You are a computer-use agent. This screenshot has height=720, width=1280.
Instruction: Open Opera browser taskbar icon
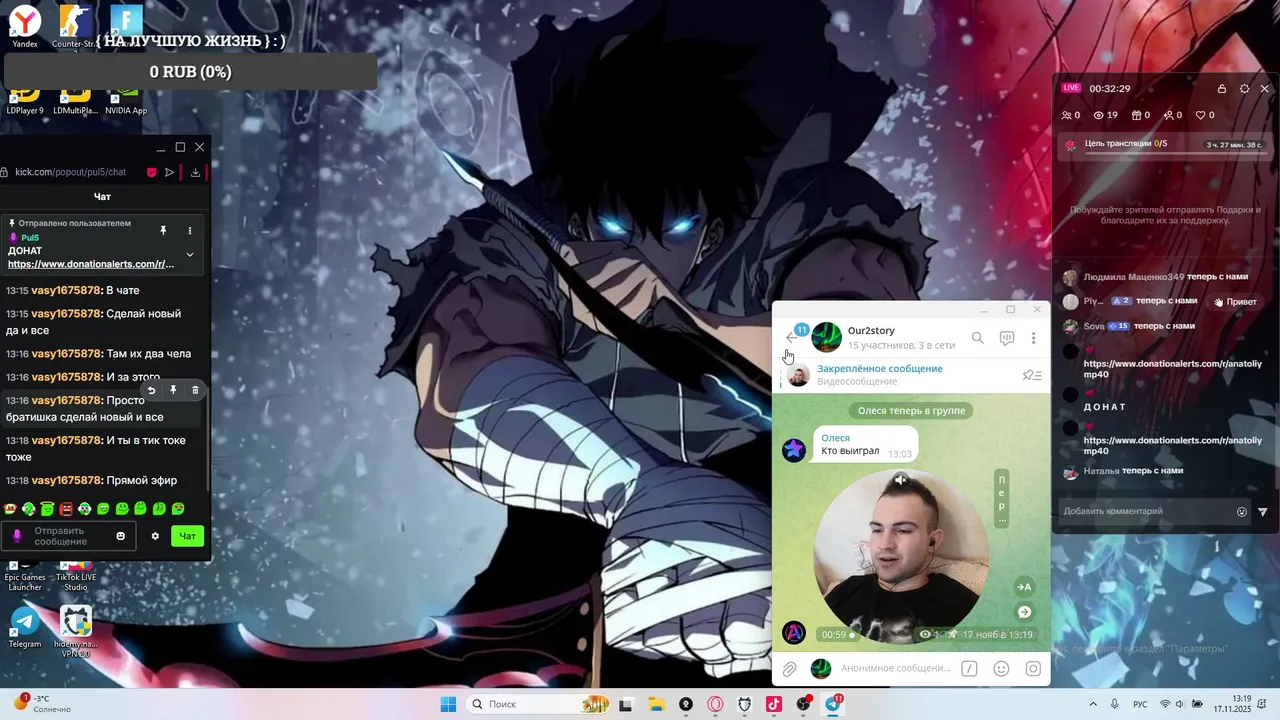pyautogui.click(x=715, y=704)
